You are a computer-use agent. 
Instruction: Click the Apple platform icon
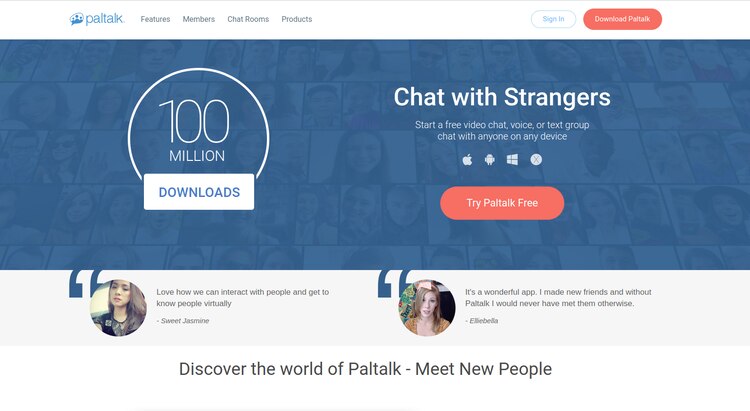(x=467, y=160)
